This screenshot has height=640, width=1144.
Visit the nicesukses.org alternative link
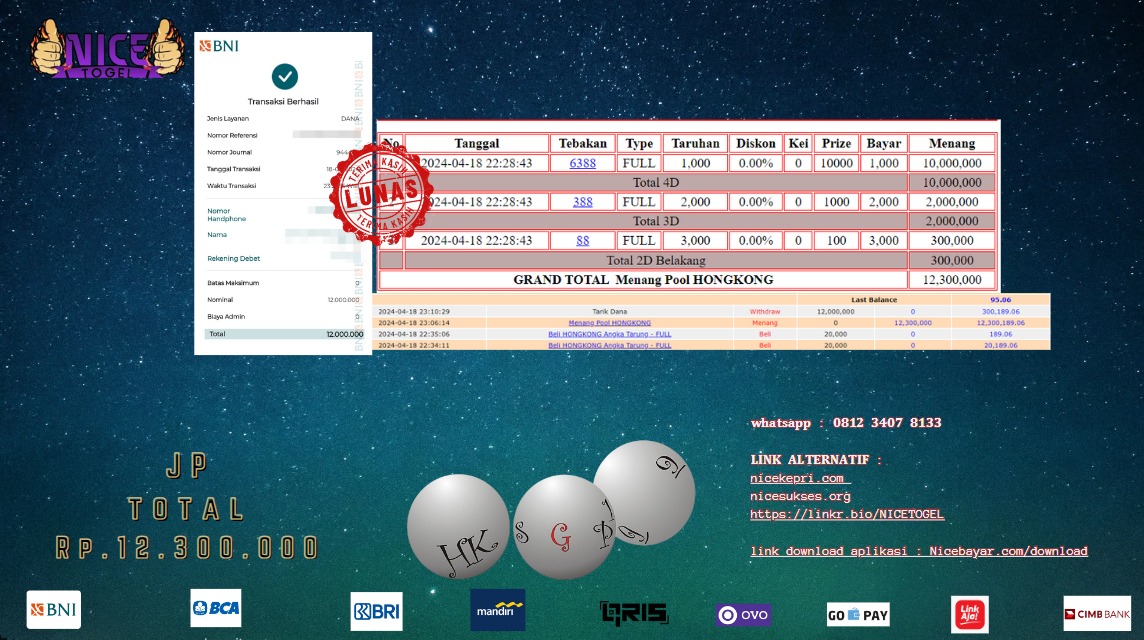800,496
